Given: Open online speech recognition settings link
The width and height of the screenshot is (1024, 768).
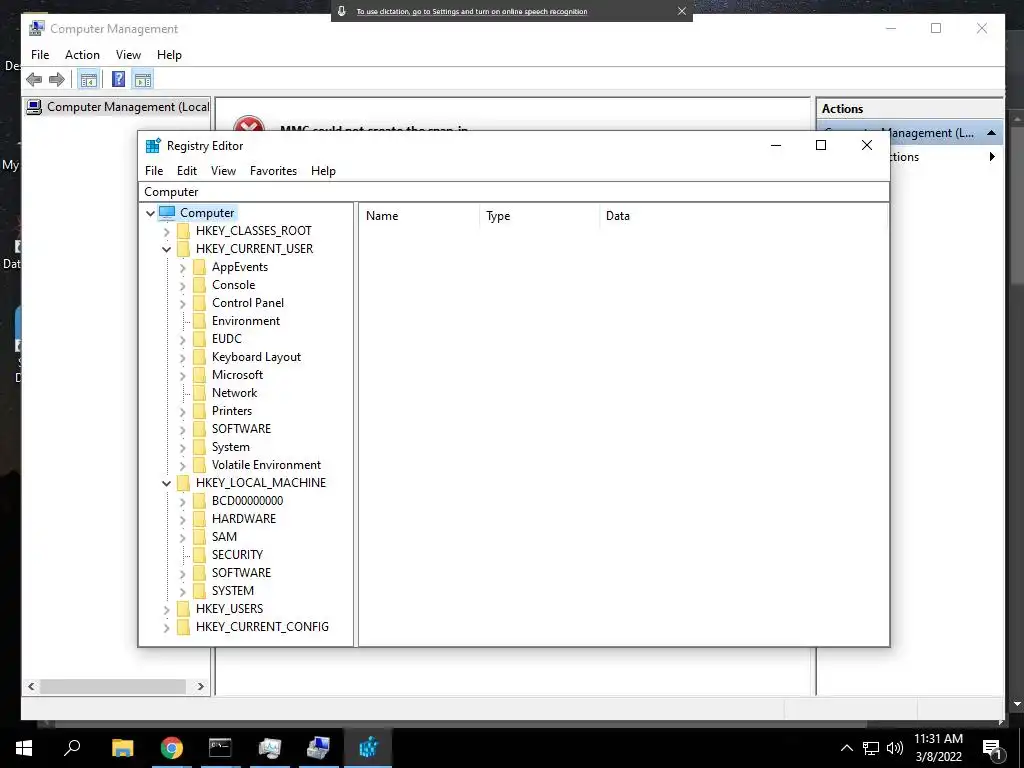Looking at the screenshot, I should coord(472,11).
